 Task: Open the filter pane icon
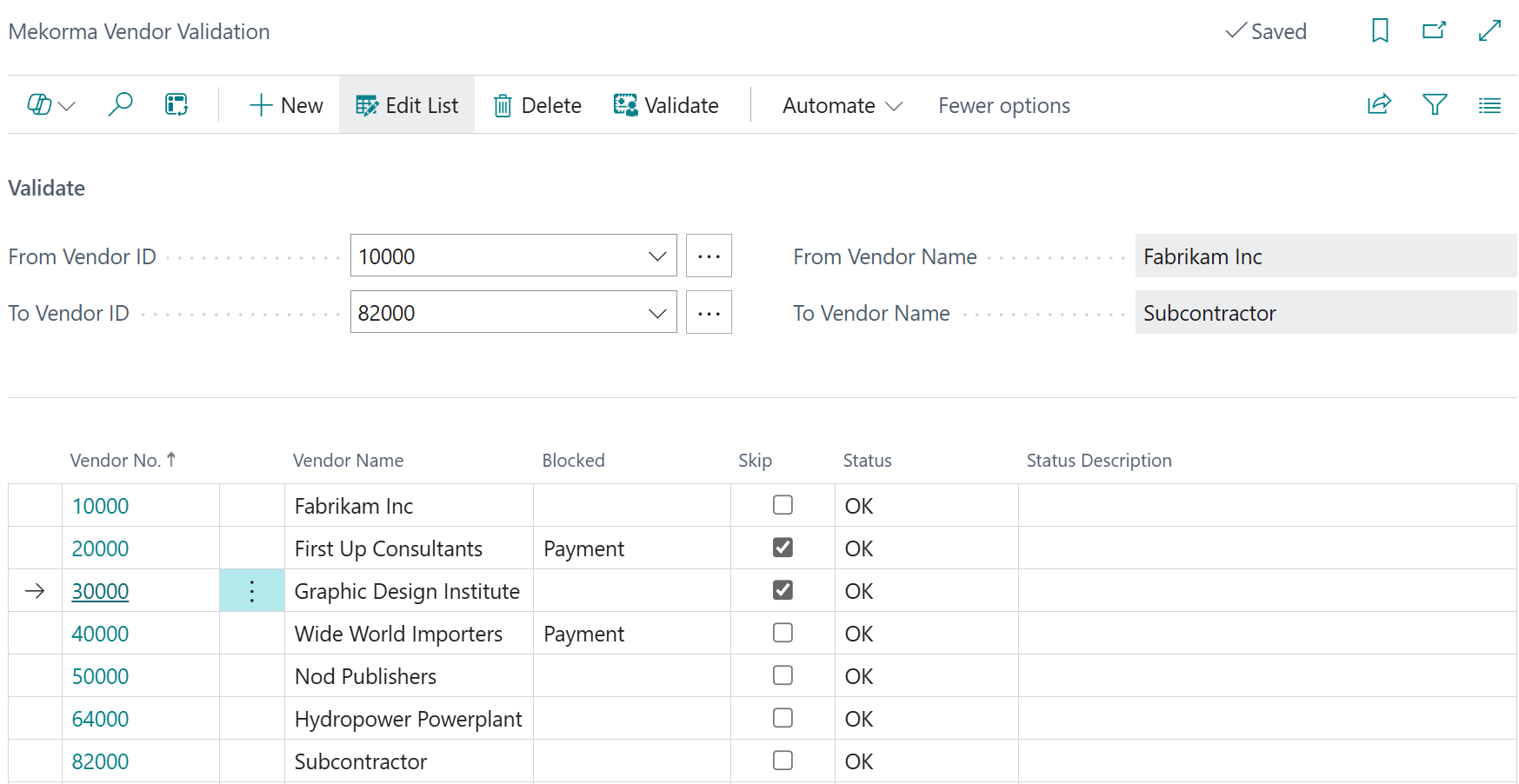(x=1435, y=105)
